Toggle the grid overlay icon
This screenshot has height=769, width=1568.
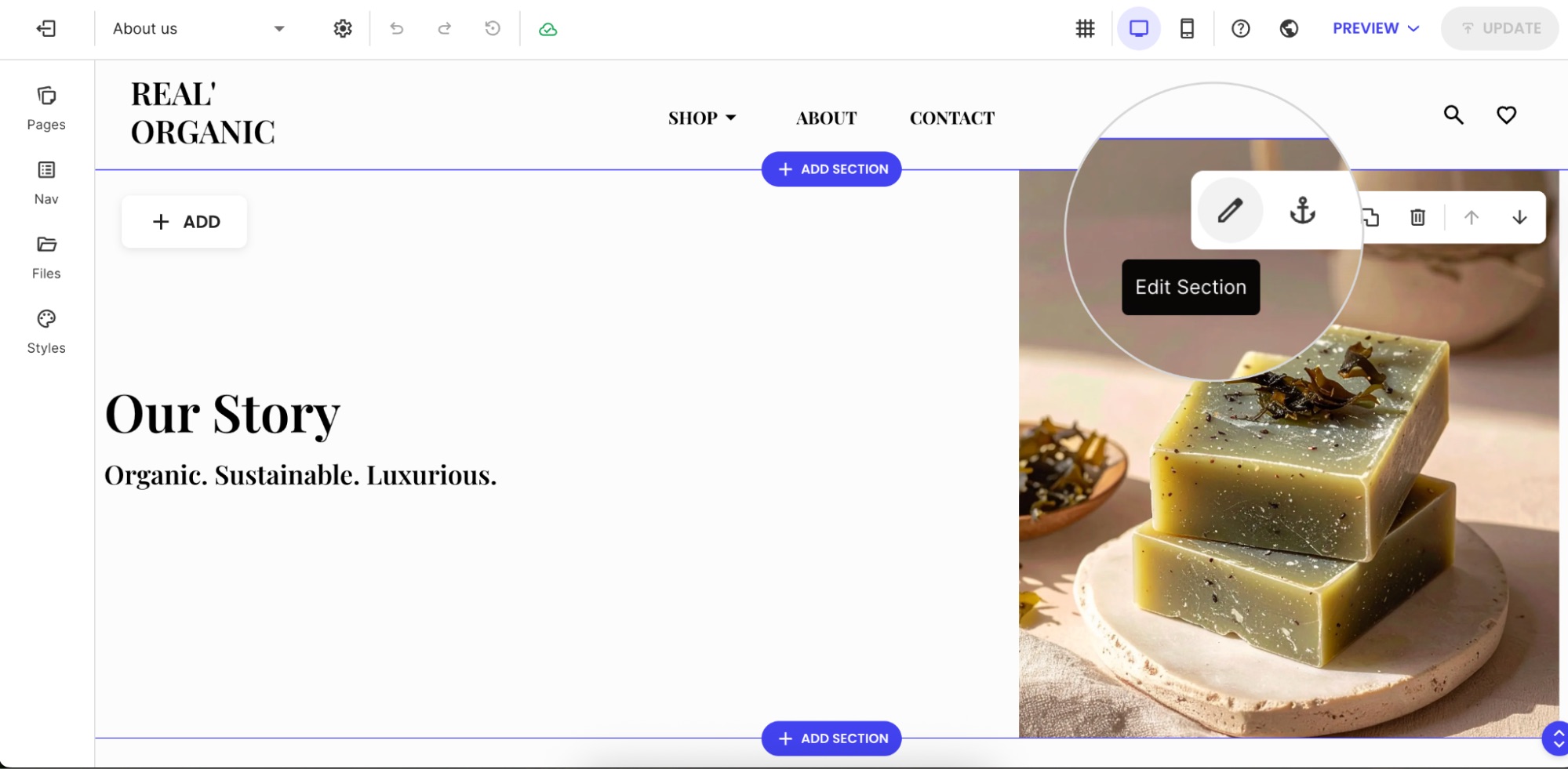(x=1085, y=29)
